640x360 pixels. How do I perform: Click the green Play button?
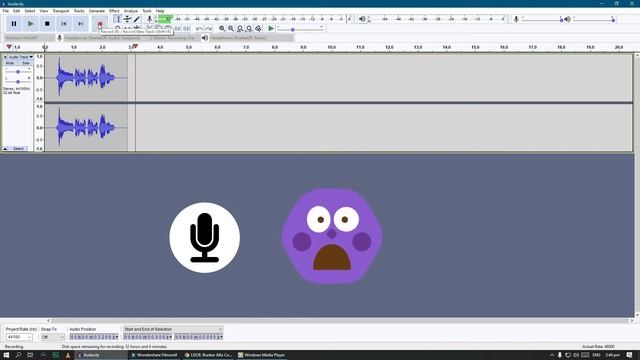[x=31, y=24]
